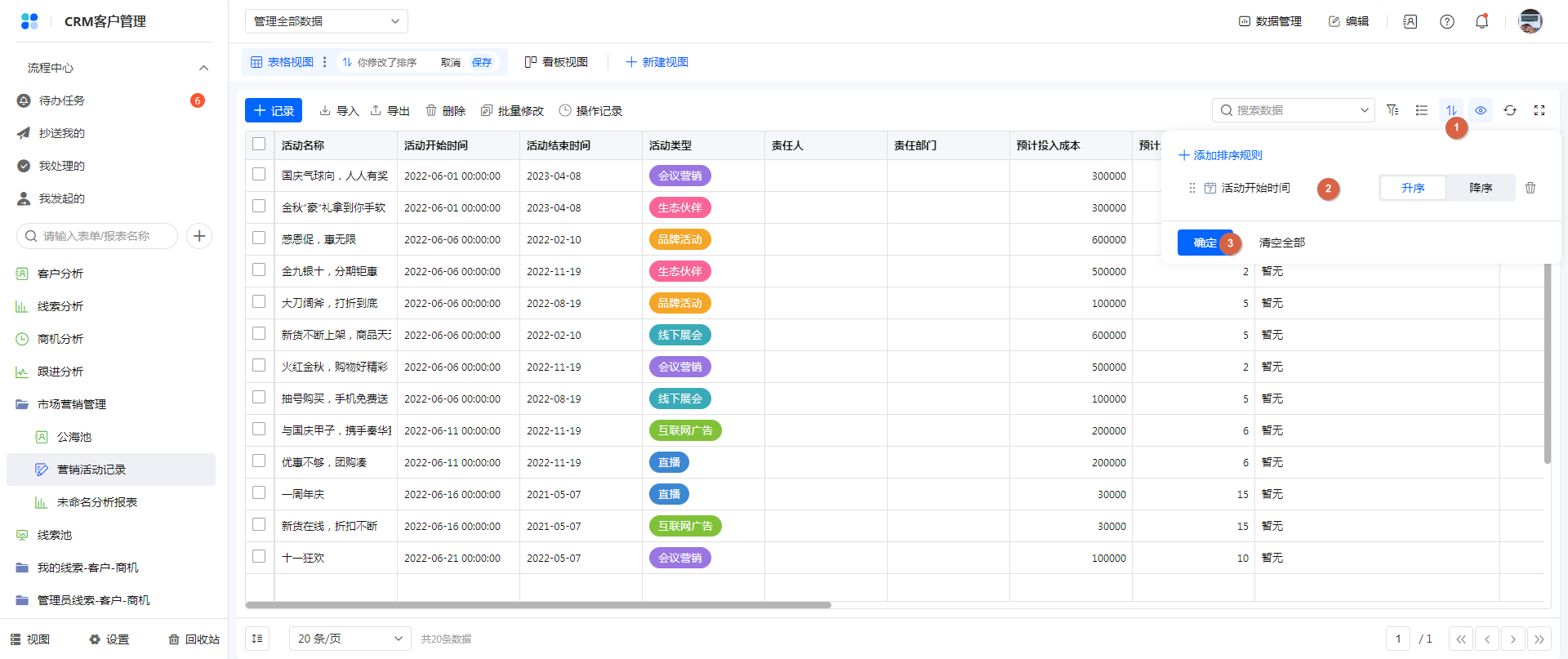Click the notification bell icon
The height and width of the screenshot is (659, 1568).
click(1481, 22)
